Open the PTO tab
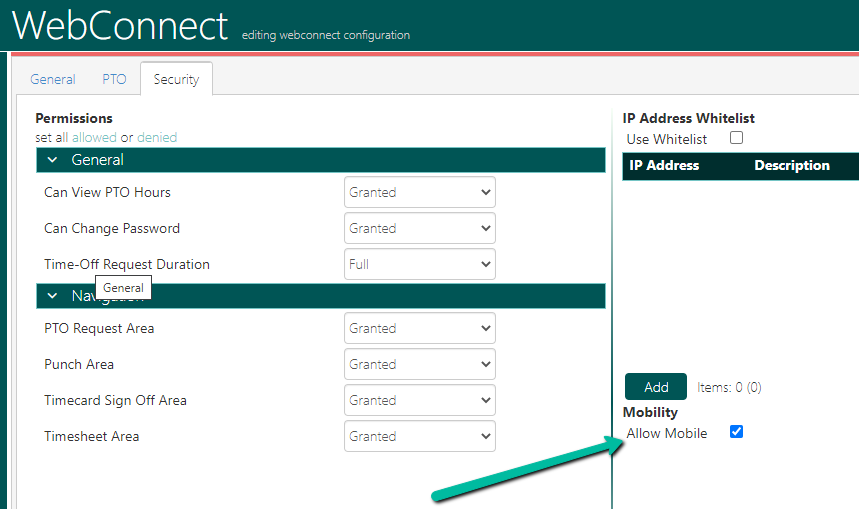 (114, 79)
